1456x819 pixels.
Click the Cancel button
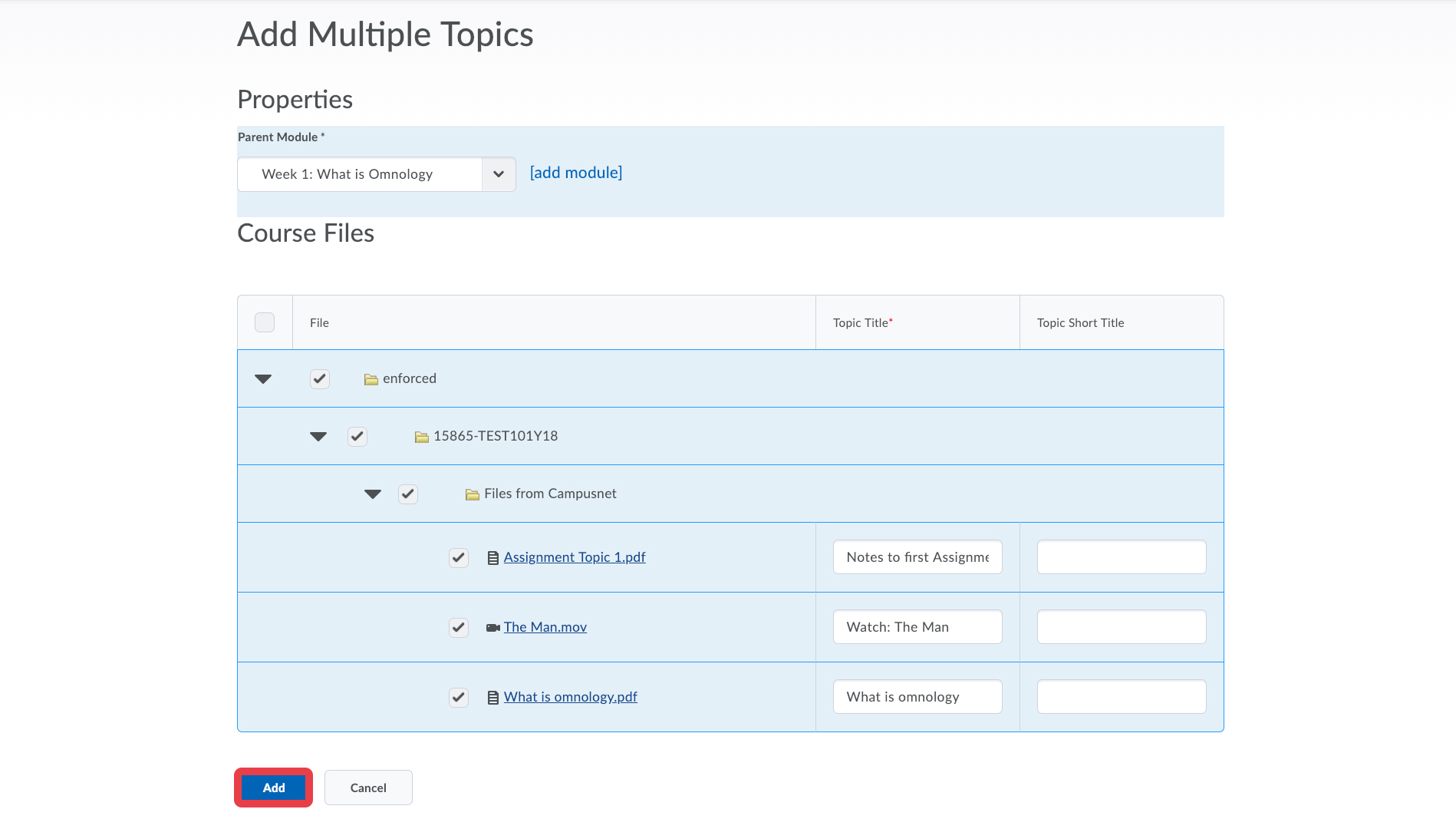click(368, 788)
